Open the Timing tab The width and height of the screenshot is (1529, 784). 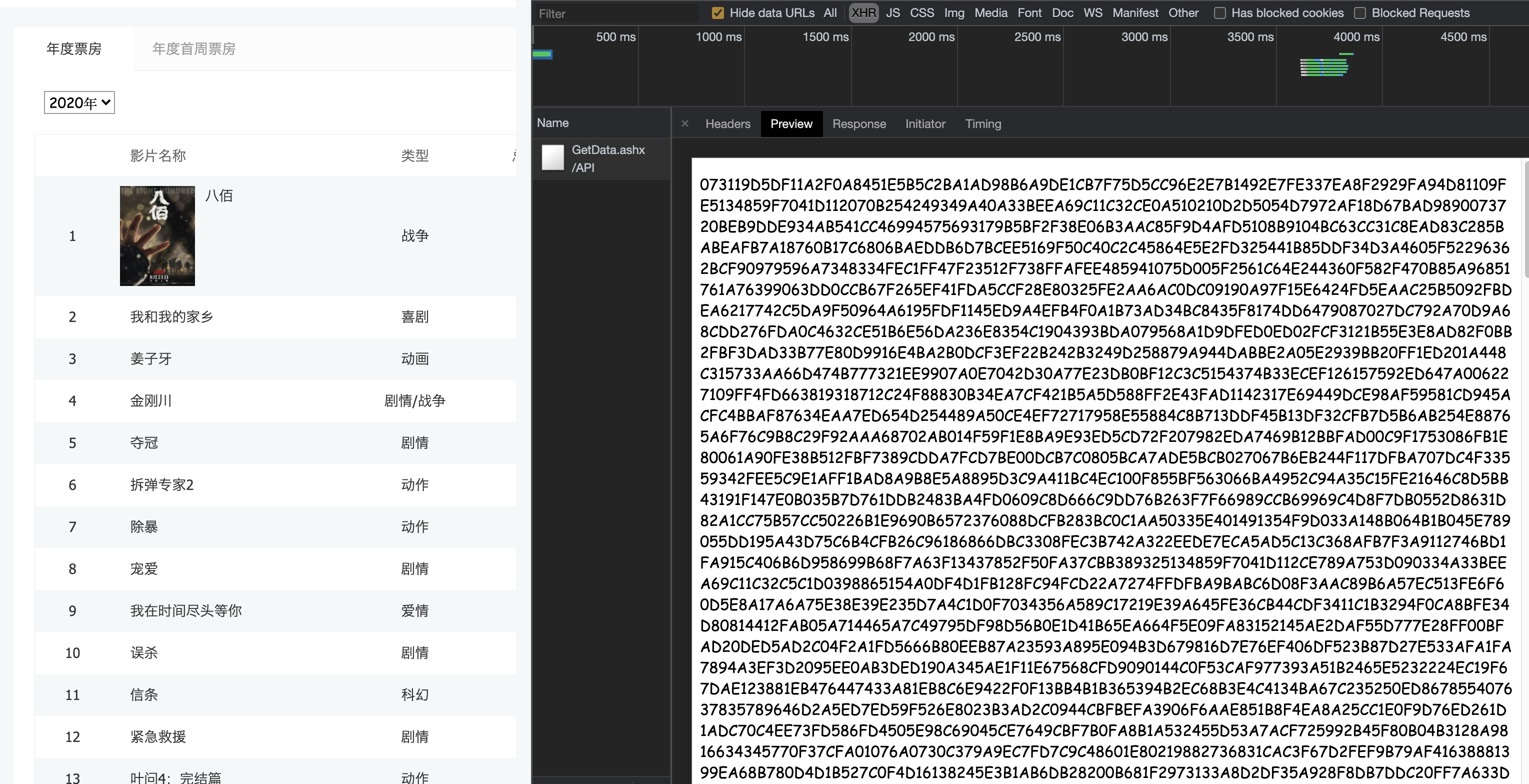983,123
